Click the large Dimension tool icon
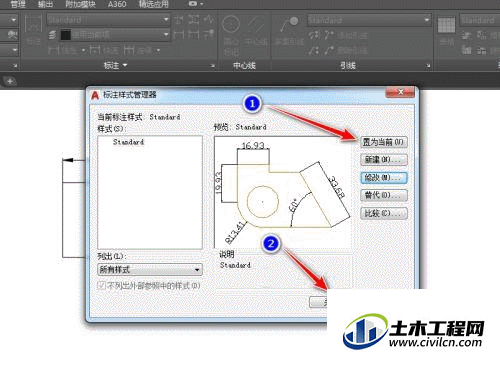 point(34,24)
